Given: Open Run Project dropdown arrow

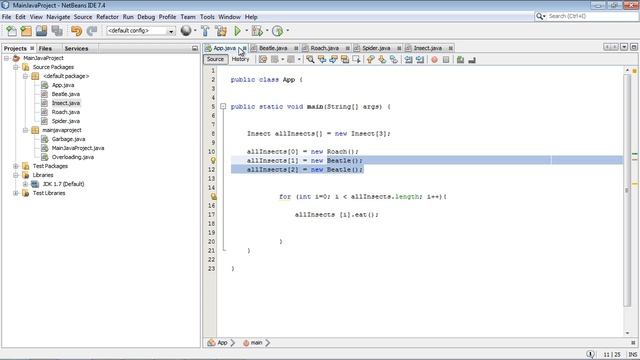Looking at the screenshot, I should click(x=246, y=31).
